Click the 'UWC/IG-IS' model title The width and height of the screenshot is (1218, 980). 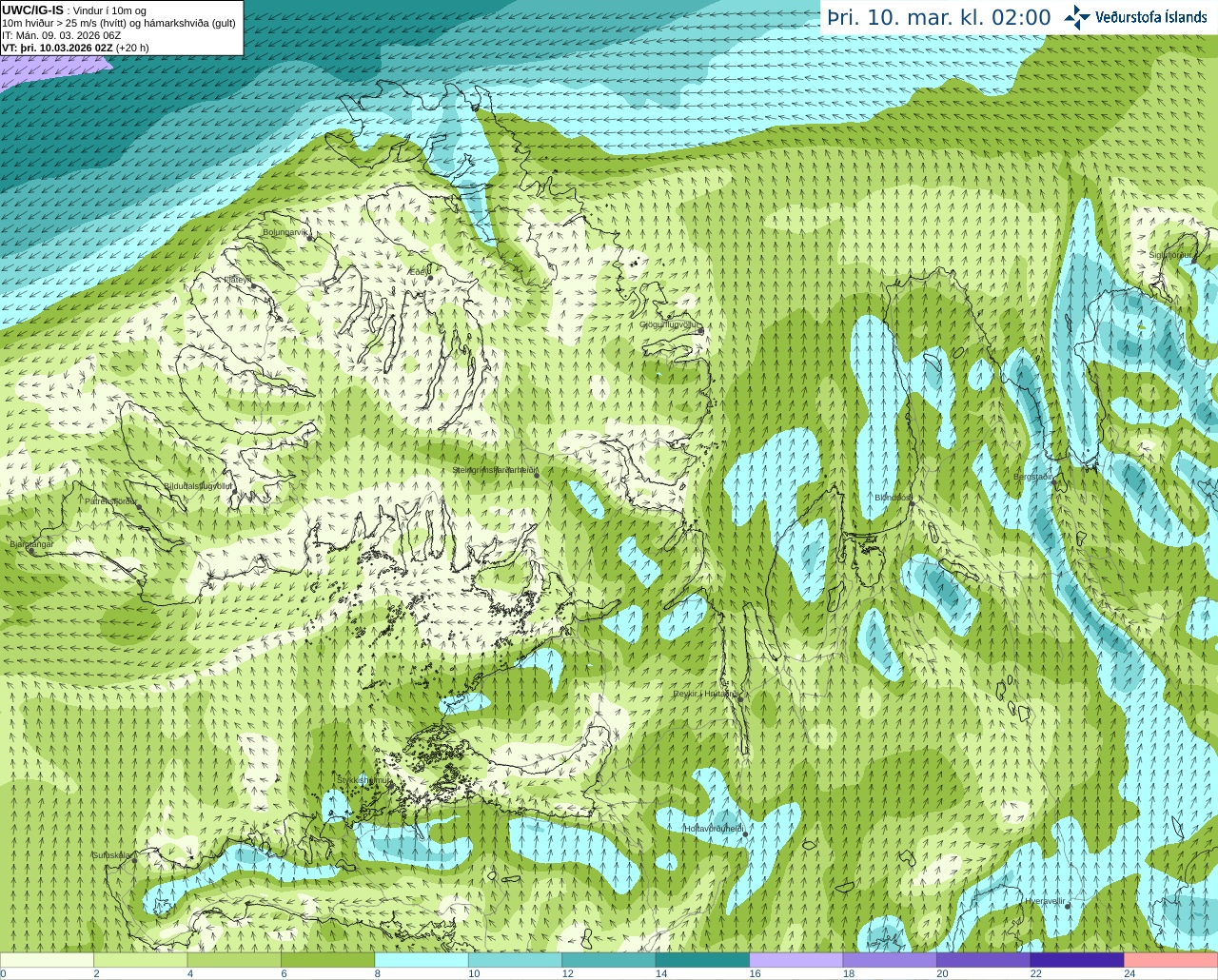click(x=32, y=10)
